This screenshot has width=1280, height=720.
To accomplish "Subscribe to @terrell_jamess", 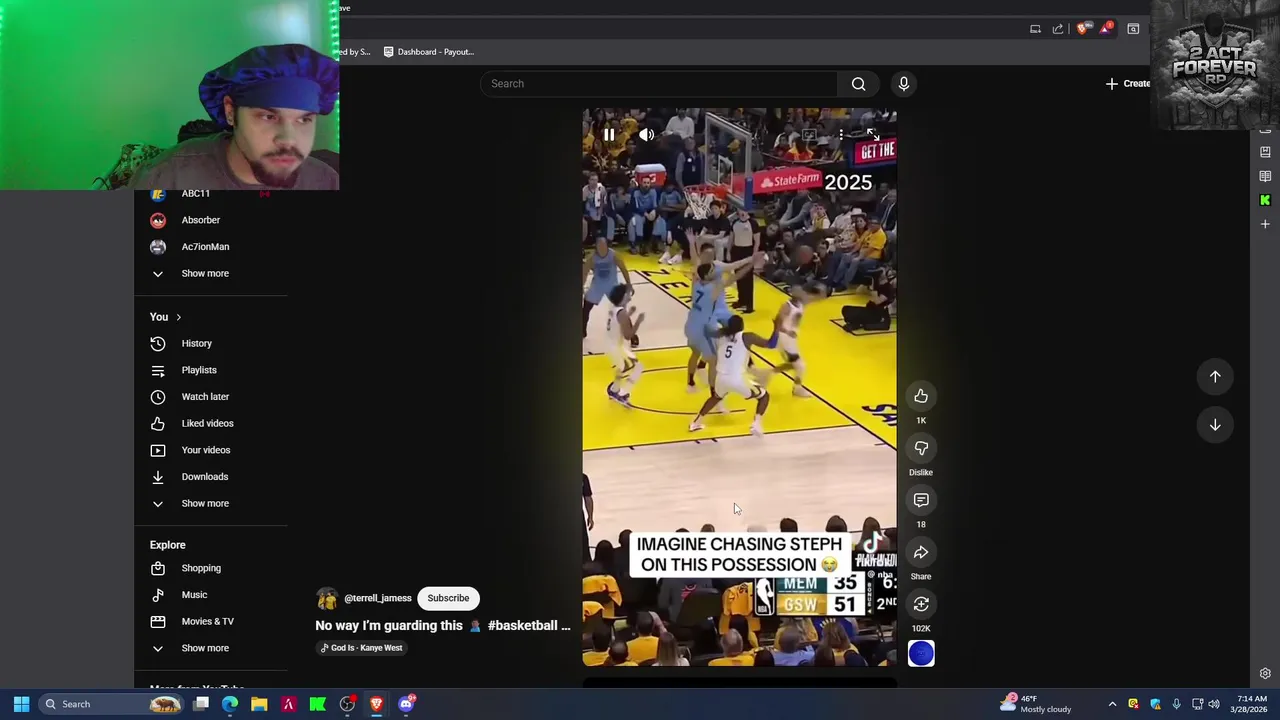I will [448, 598].
